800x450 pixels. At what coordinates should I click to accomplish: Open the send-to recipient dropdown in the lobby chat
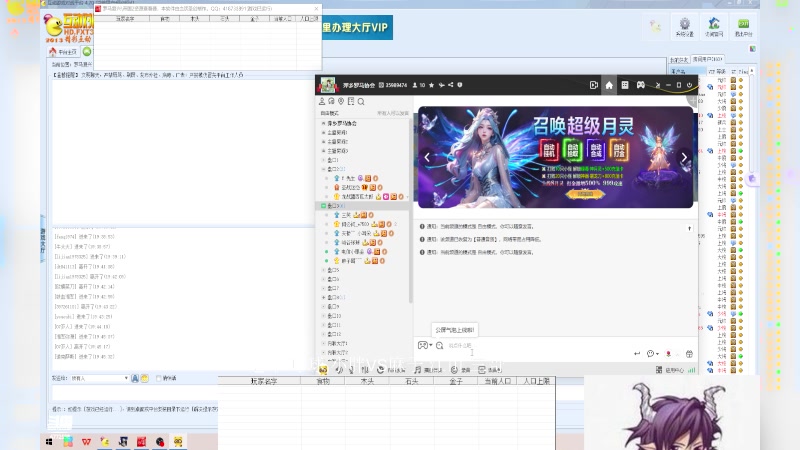coord(99,378)
